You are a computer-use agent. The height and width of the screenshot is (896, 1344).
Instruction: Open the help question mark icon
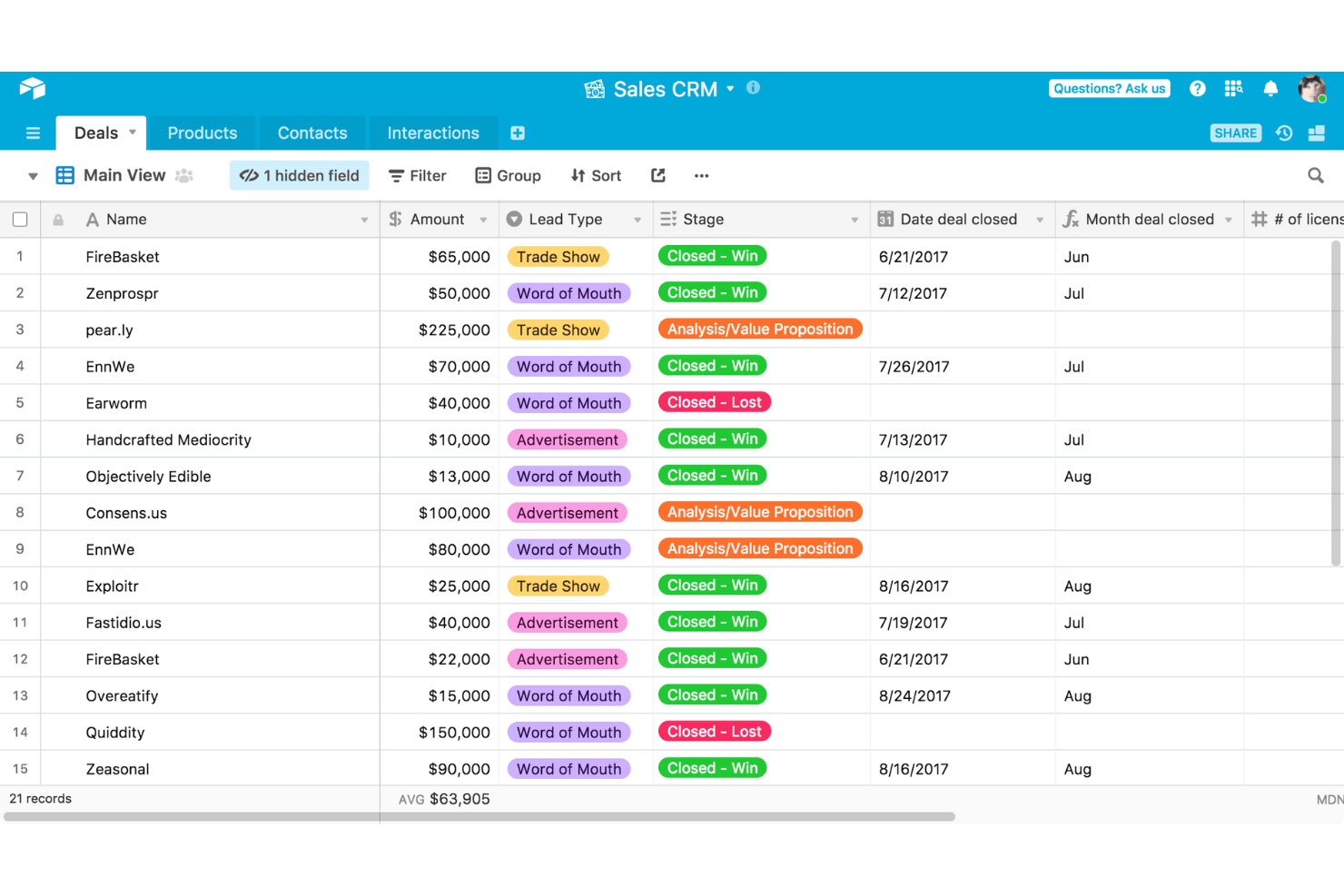(1198, 88)
